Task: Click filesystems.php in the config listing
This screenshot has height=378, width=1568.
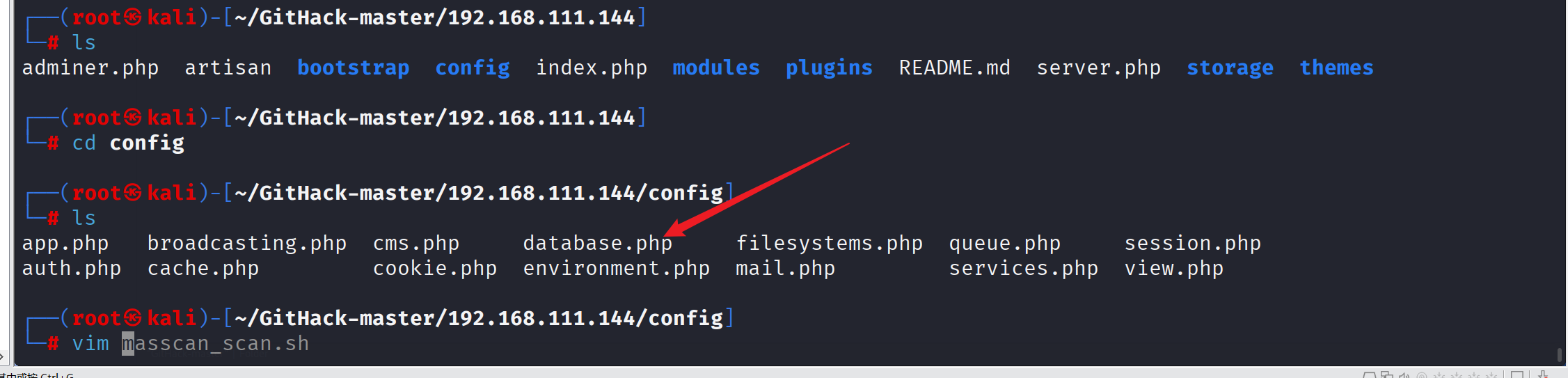Action: 829,243
